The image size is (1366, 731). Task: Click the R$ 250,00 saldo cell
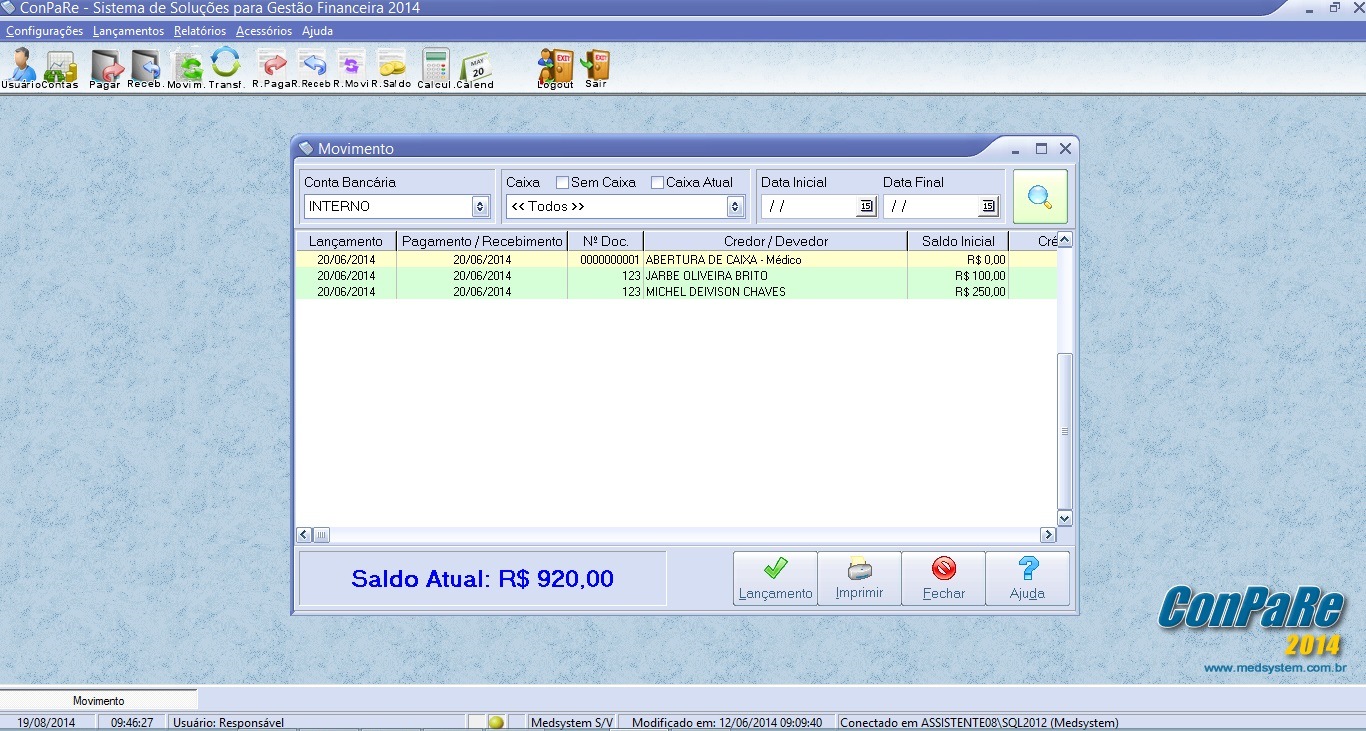point(958,291)
